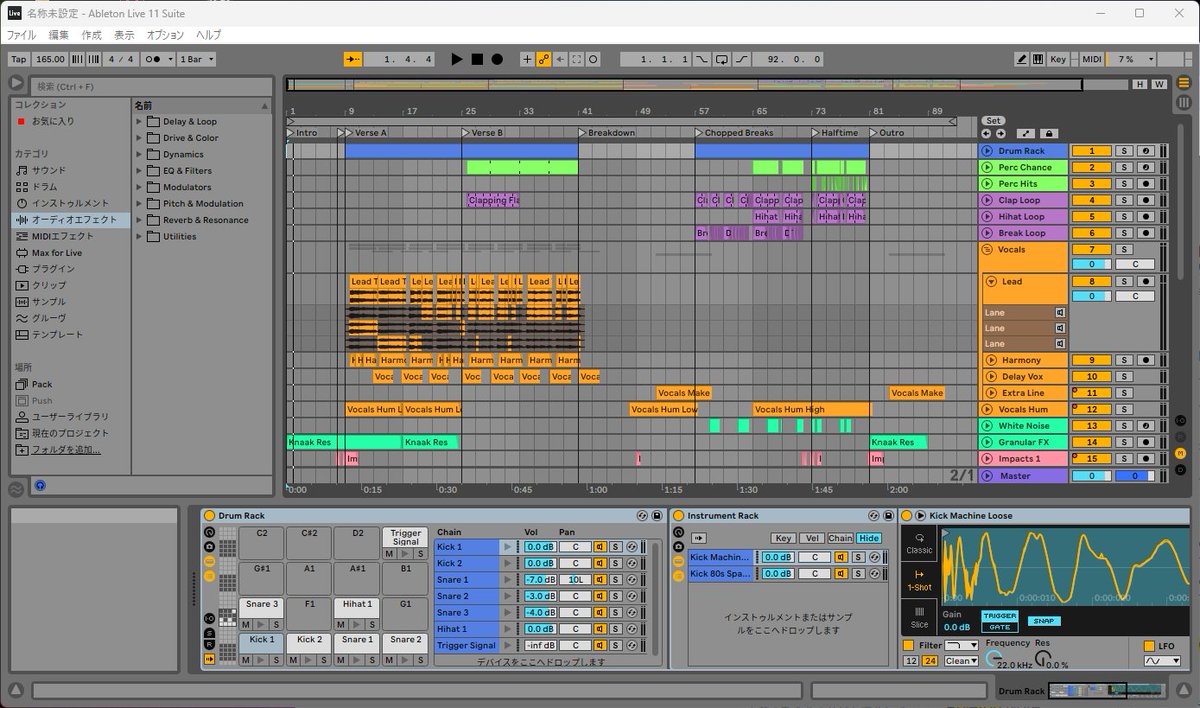Screen dimensions: 1200x708
Task: Adjust the Filter Frequency knob
Action: point(994,660)
